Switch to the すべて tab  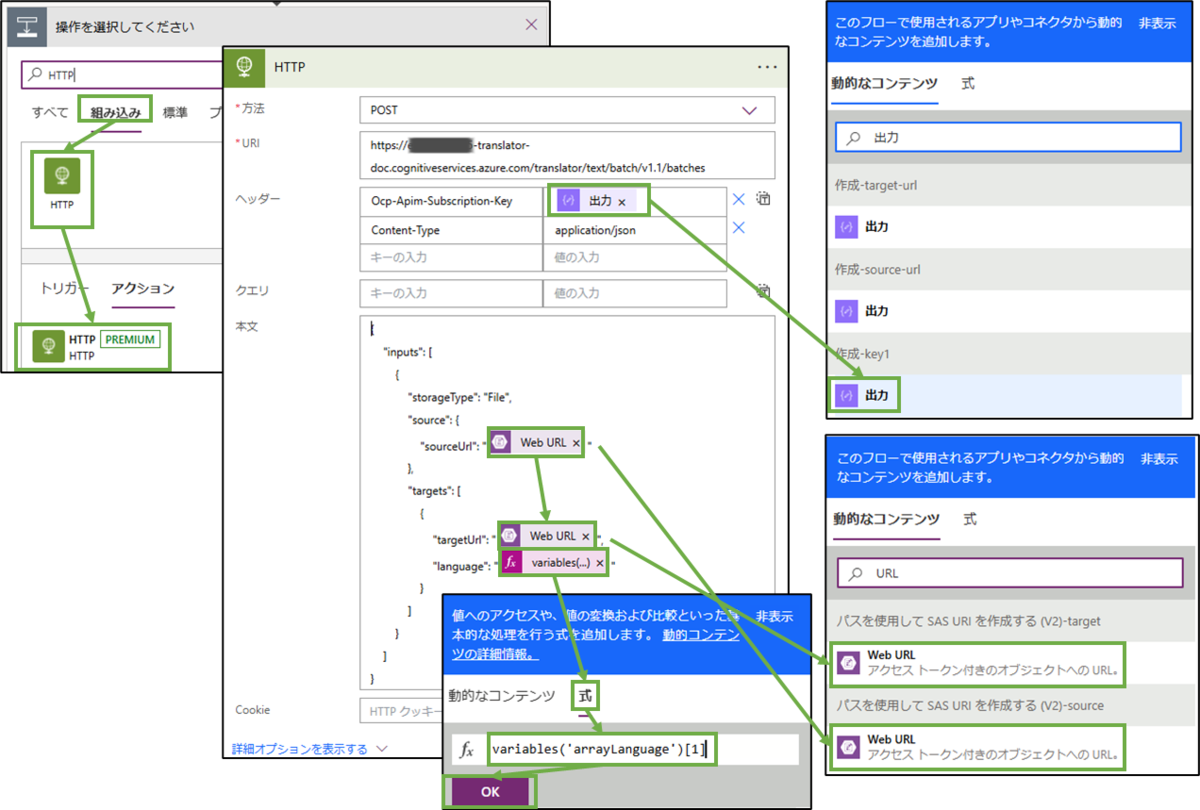pyautogui.click(x=50, y=112)
